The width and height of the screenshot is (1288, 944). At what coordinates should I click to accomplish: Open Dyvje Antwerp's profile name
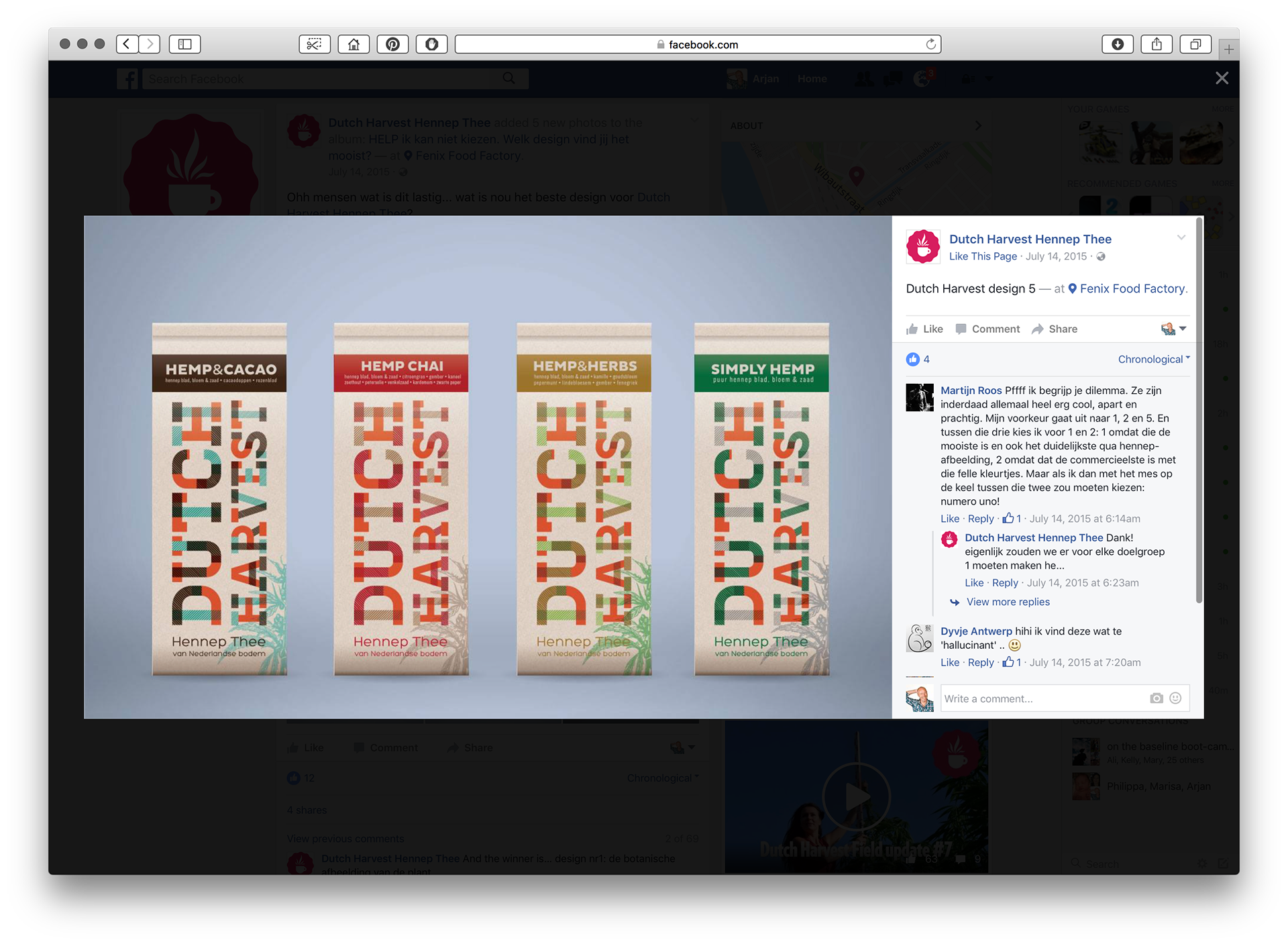point(976,631)
